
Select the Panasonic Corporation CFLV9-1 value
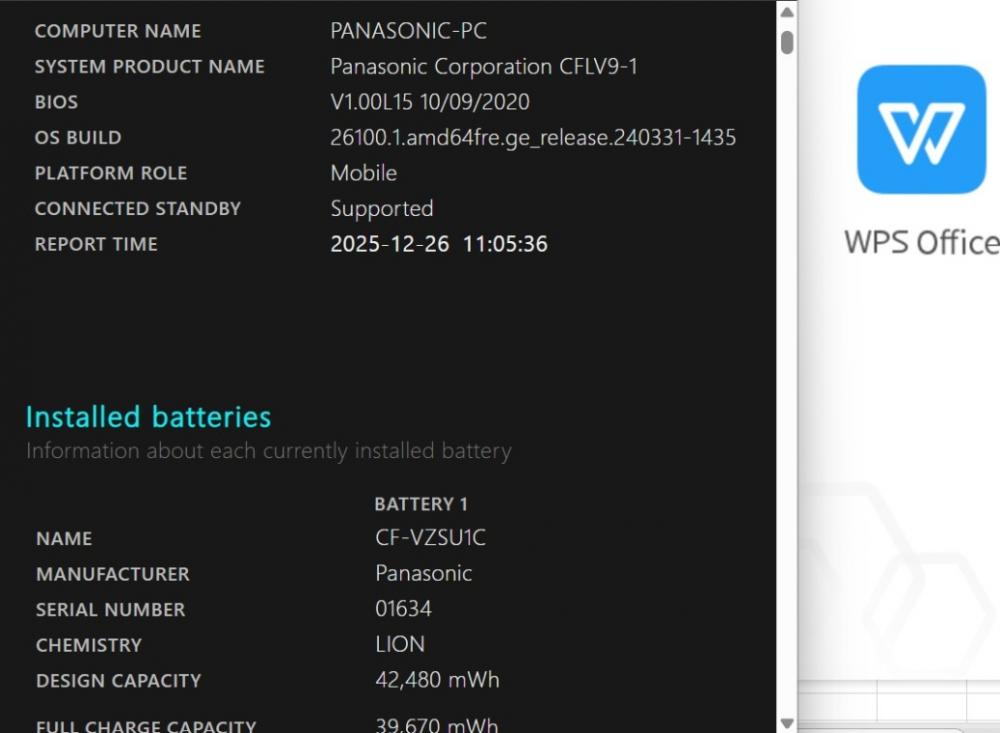click(483, 66)
